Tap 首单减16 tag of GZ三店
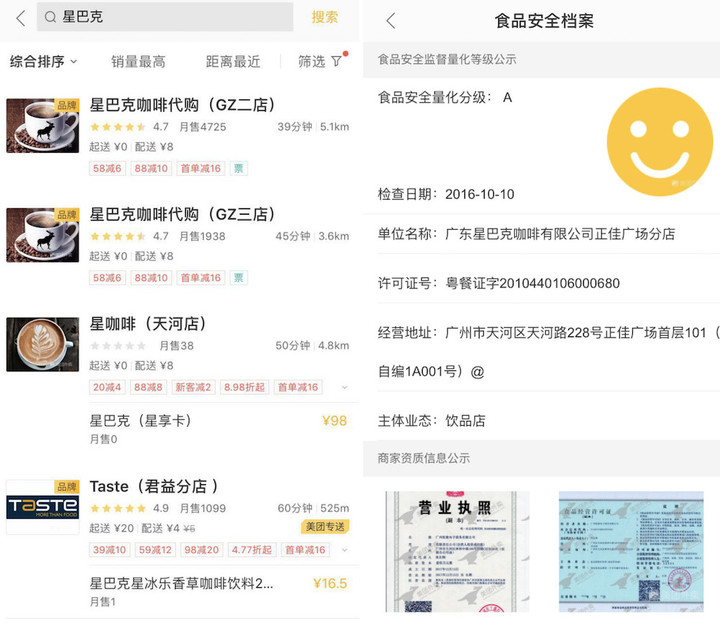 tap(201, 278)
